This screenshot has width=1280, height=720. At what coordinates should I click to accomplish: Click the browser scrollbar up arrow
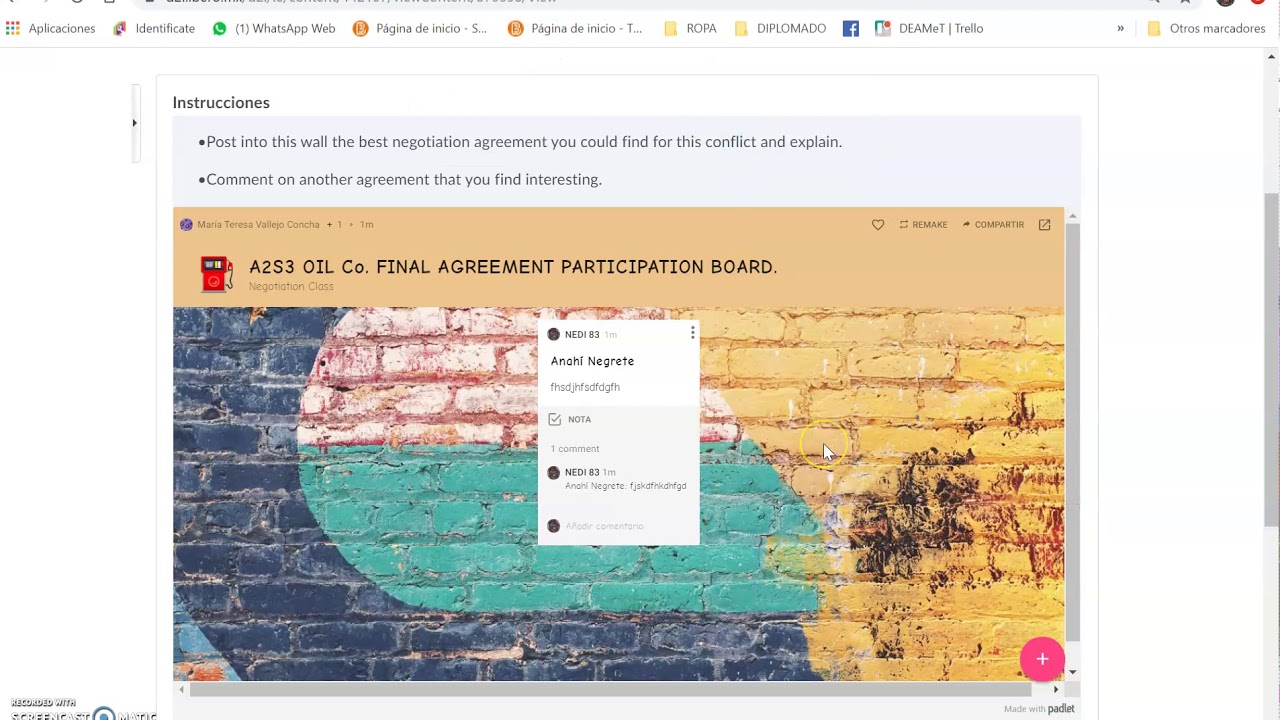[1272, 57]
